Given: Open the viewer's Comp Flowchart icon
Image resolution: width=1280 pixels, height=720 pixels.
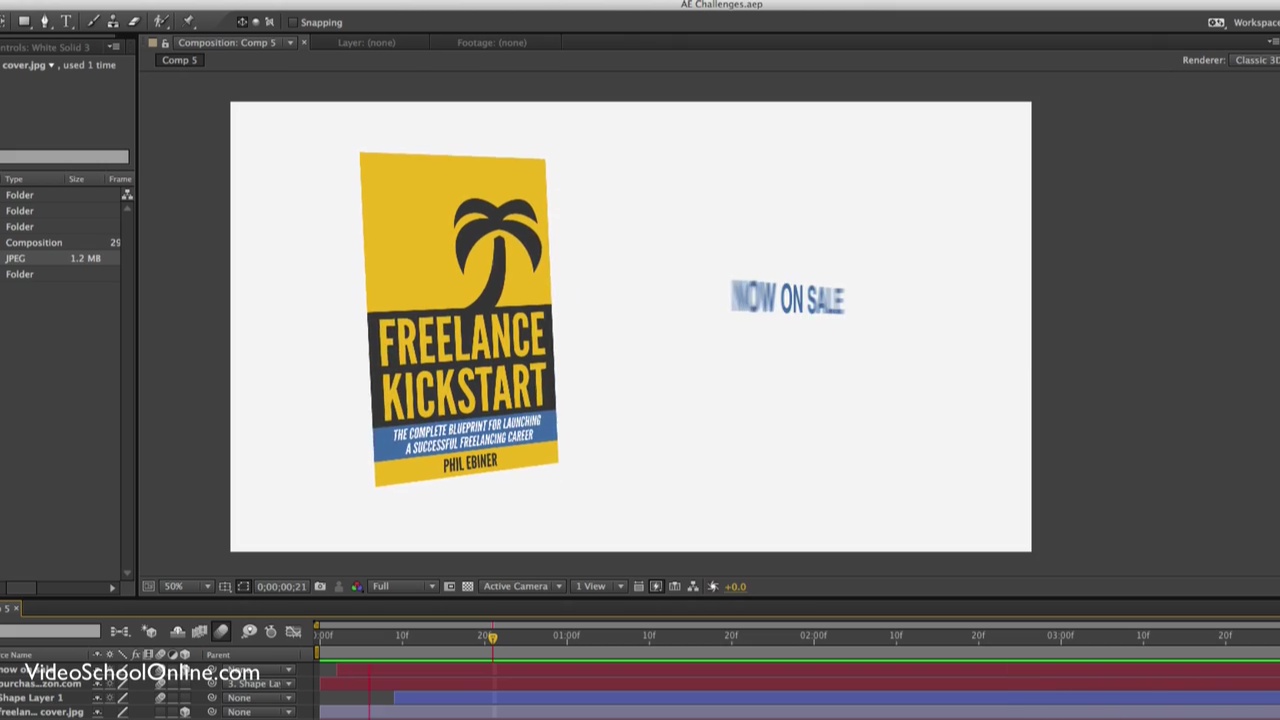Looking at the screenshot, I should click(693, 587).
